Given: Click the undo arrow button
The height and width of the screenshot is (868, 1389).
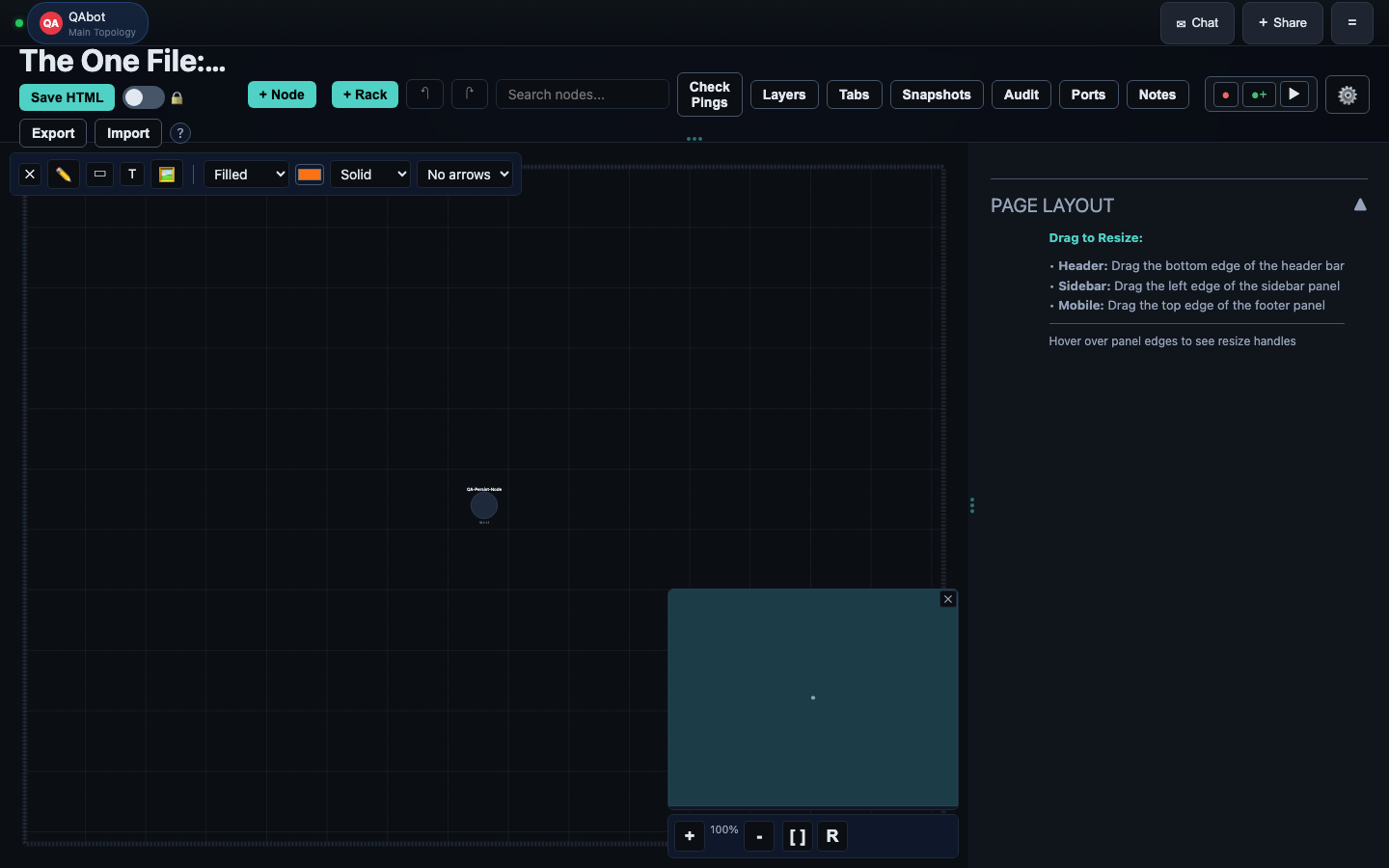Looking at the screenshot, I should point(424,94).
